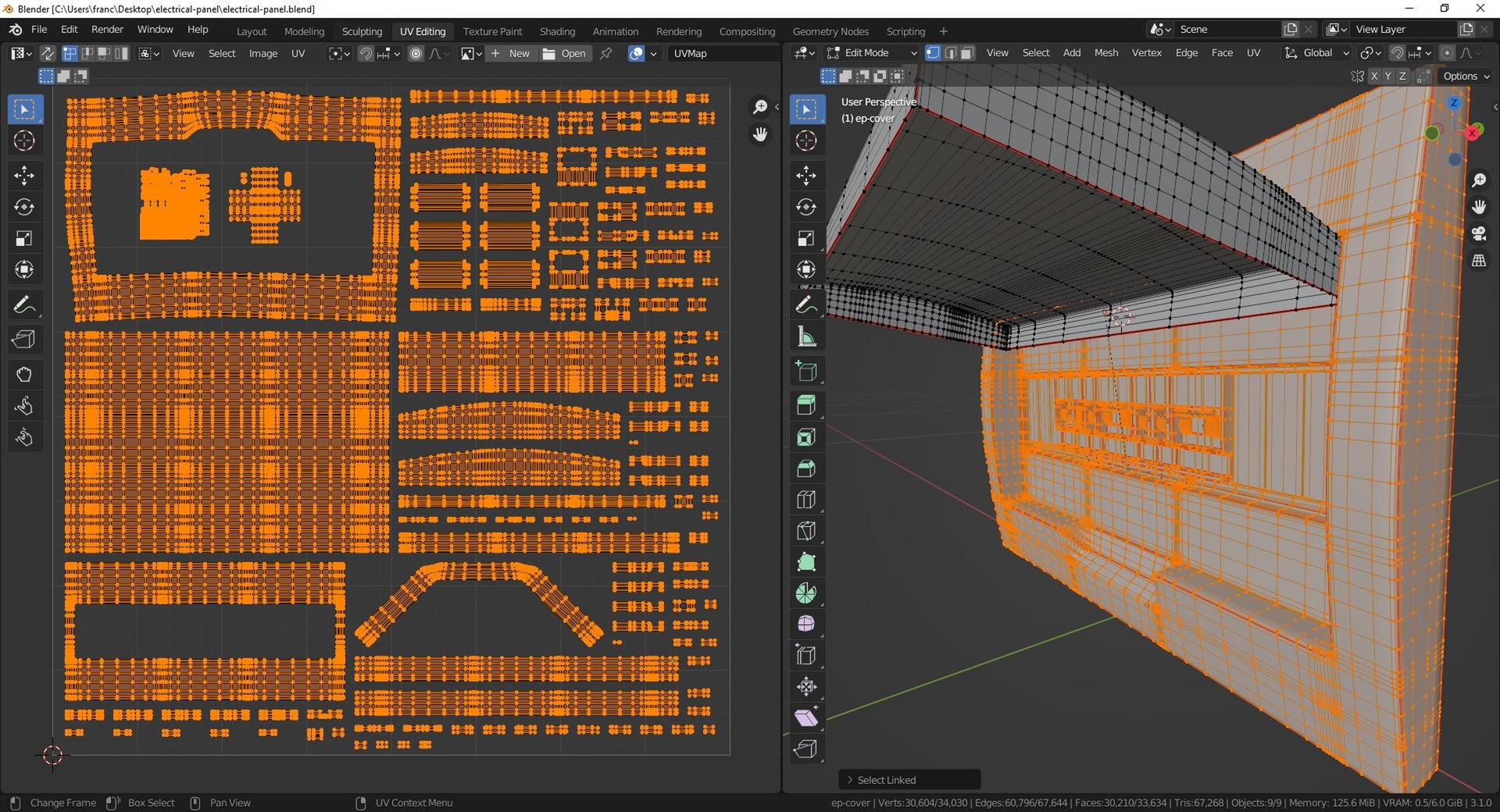Pick the Bevel tool
This screenshot has height=812, width=1500.
(x=806, y=468)
